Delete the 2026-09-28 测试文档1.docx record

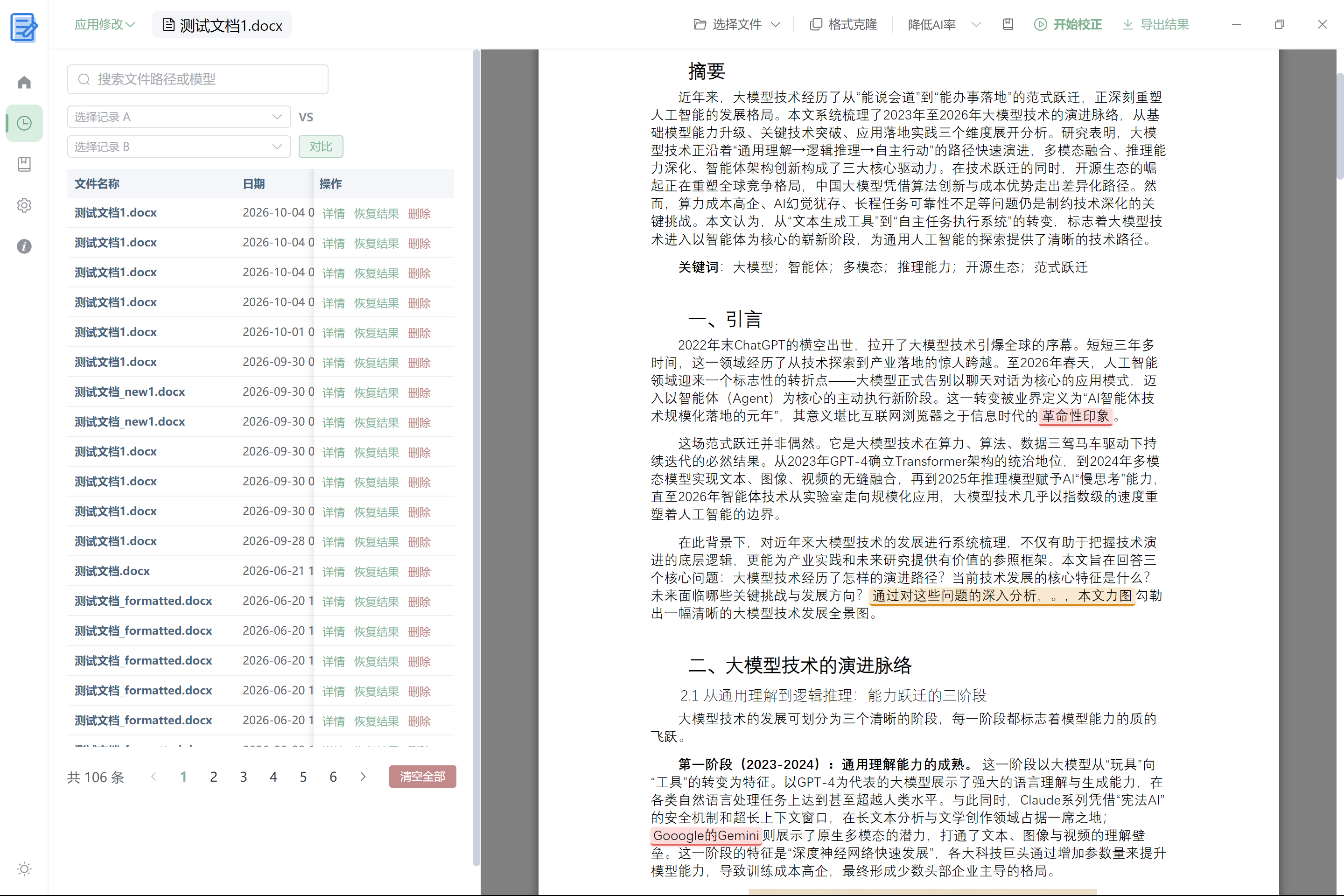419,542
